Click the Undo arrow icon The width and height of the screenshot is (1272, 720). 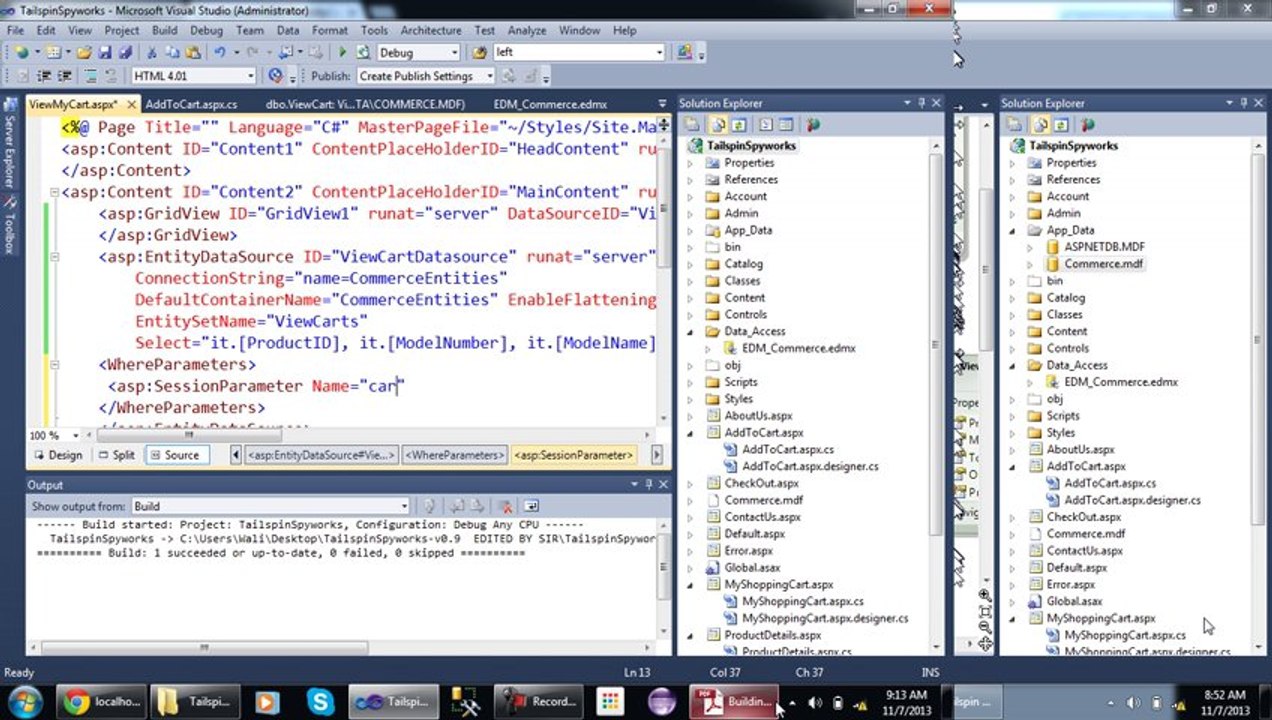(220, 52)
